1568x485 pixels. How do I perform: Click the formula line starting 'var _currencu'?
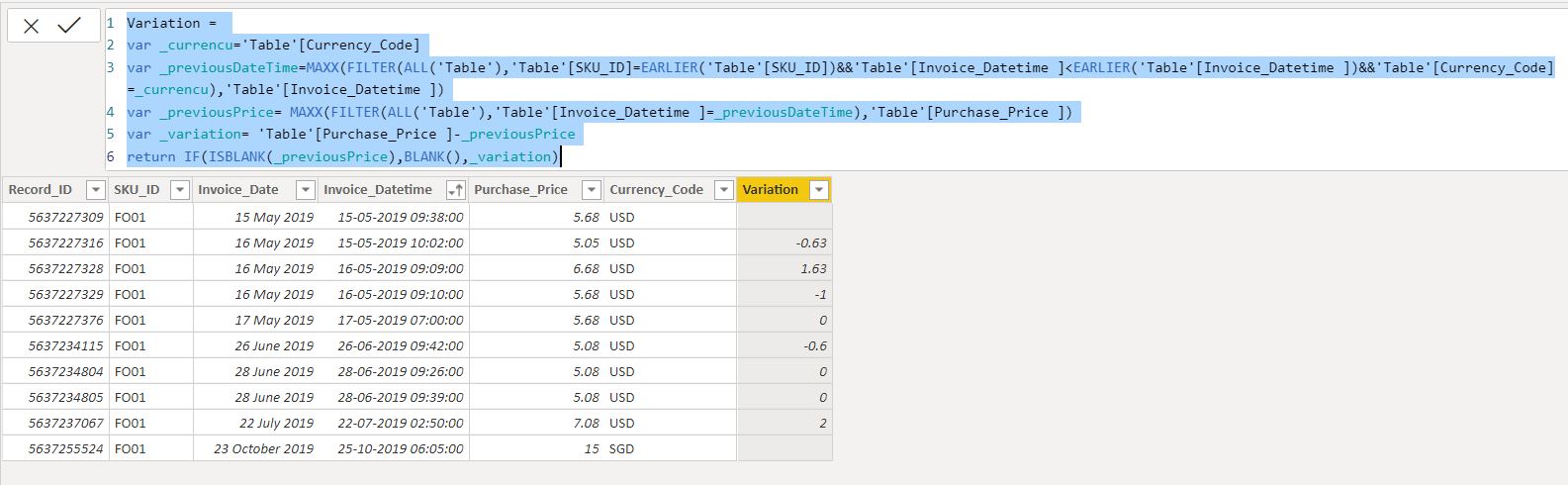(273, 45)
